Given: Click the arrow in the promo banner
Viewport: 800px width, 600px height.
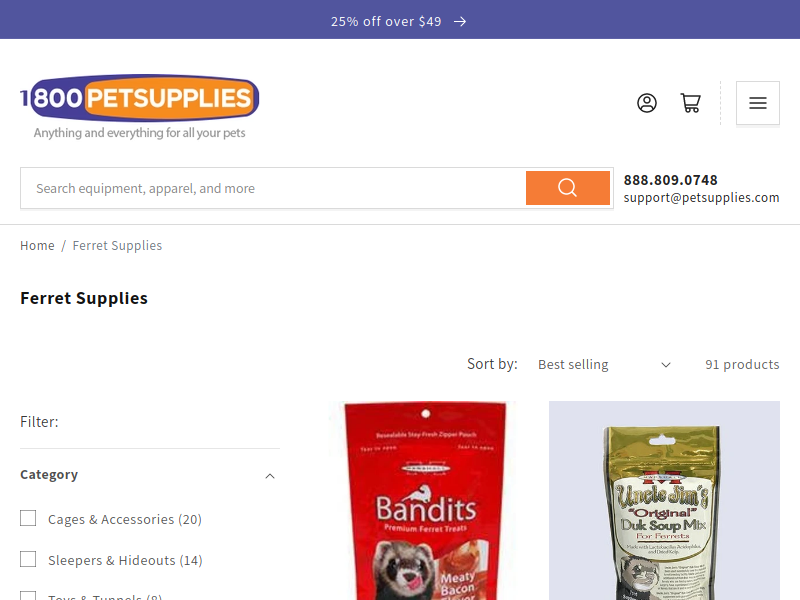Looking at the screenshot, I should [460, 21].
